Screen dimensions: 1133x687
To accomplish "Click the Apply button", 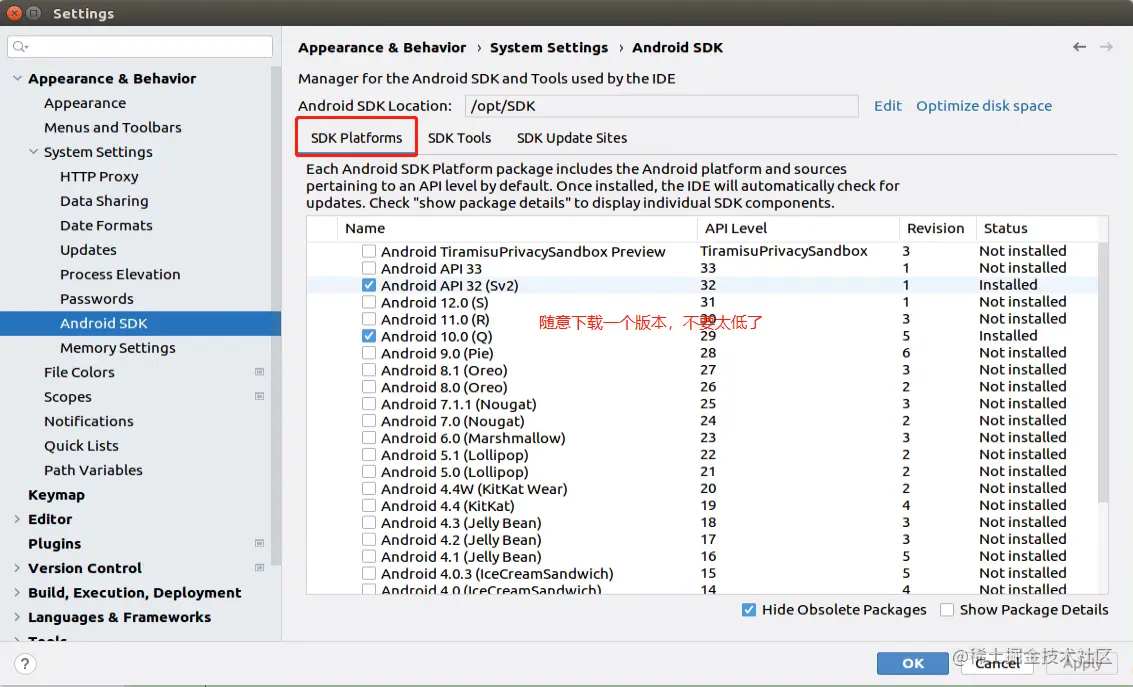I will click(x=1082, y=663).
